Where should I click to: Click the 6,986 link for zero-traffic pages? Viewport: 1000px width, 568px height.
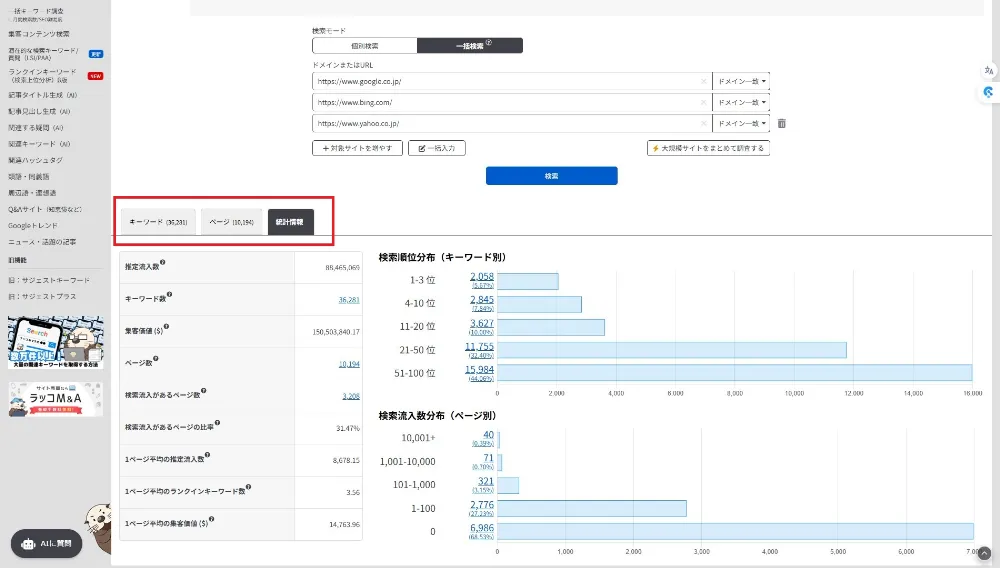[482, 528]
